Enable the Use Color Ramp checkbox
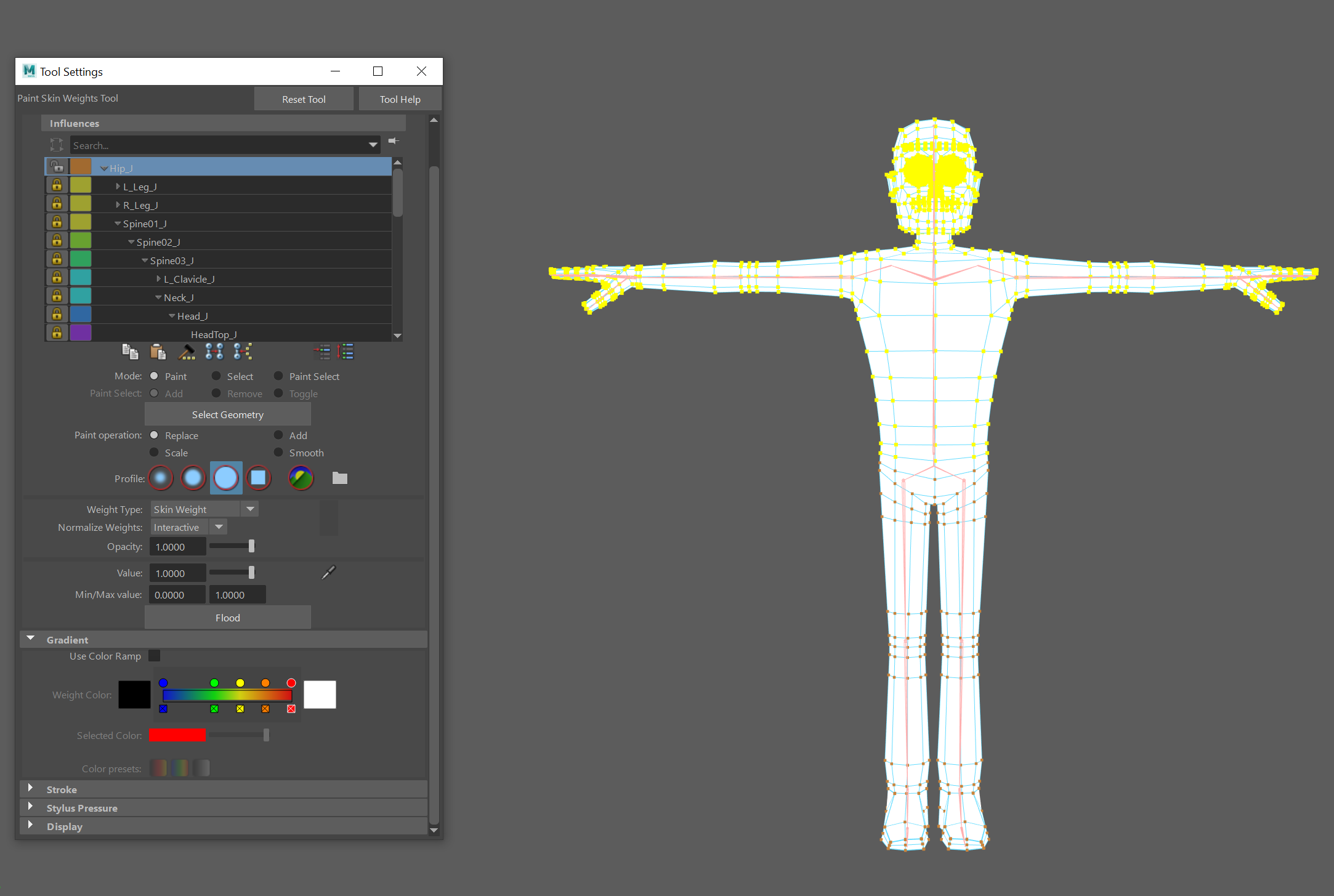1334x896 pixels. (155, 656)
